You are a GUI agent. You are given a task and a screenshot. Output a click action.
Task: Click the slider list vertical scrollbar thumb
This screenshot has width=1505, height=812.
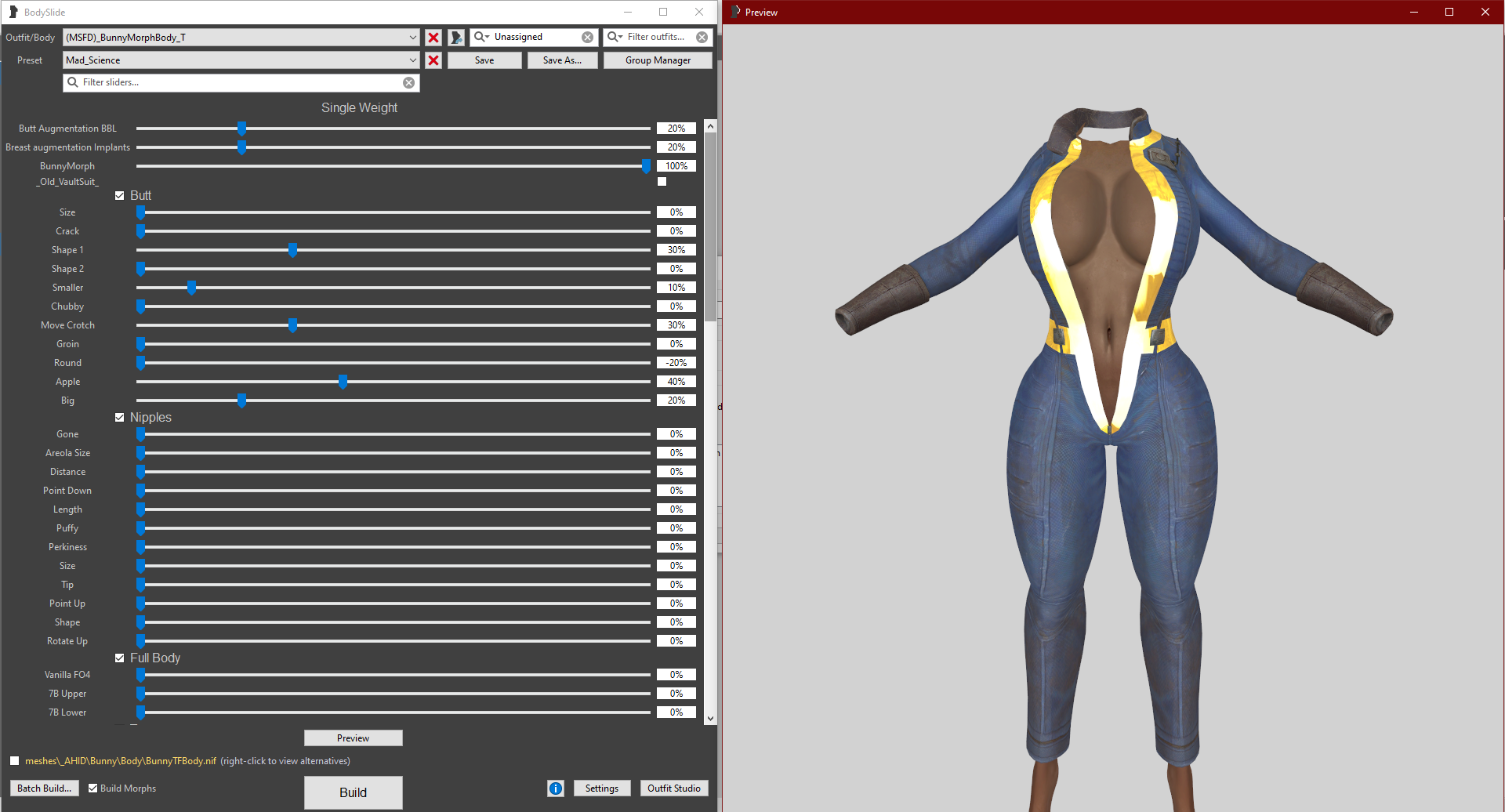pos(710,227)
